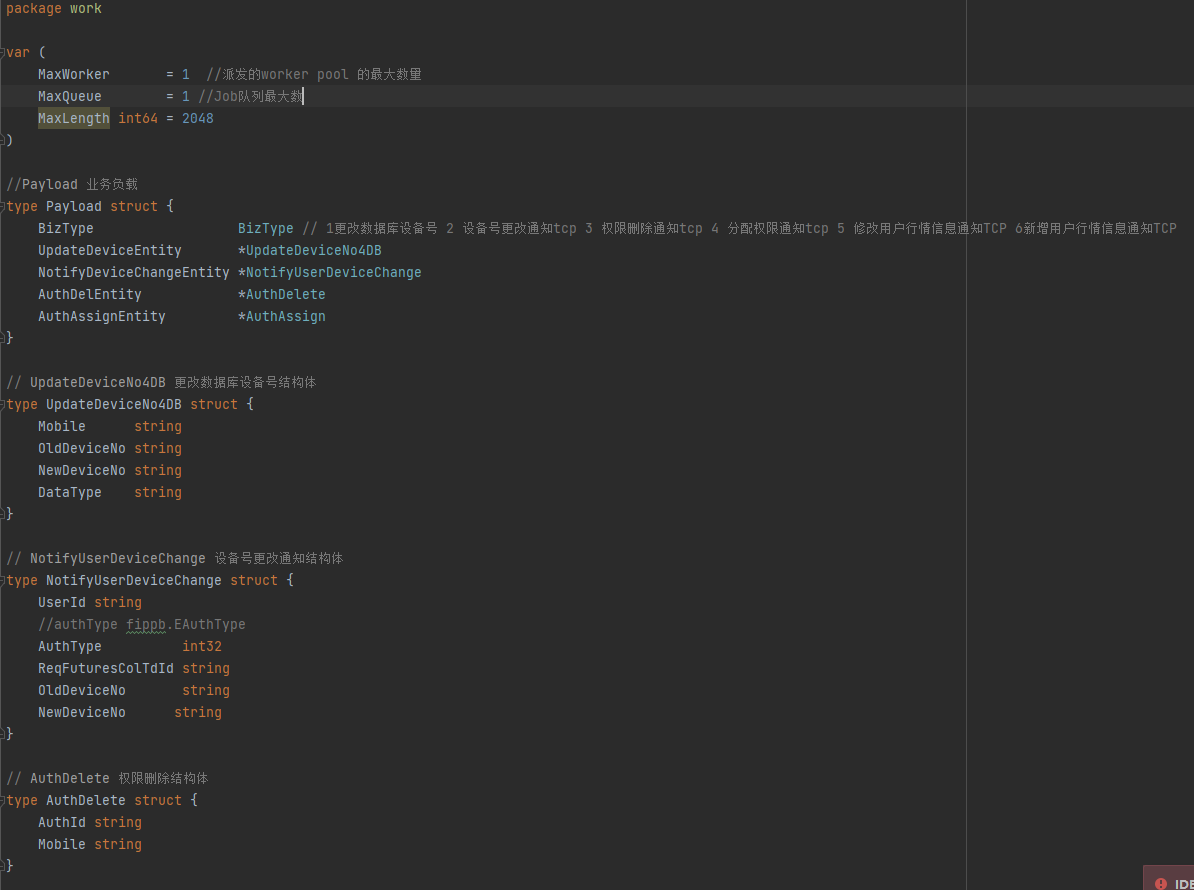1194x890 pixels.
Task: Place cursor on the MaxWorker variable
Action: [73, 74]
